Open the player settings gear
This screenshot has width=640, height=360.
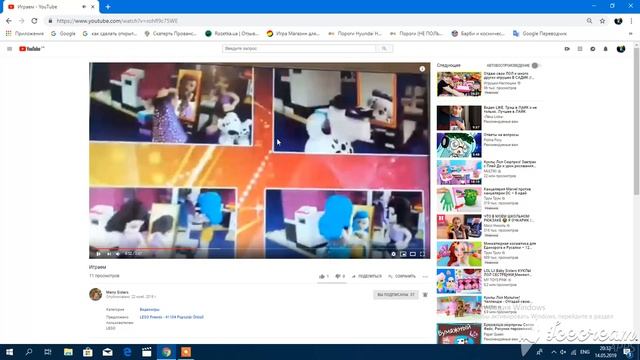(393, 254)
